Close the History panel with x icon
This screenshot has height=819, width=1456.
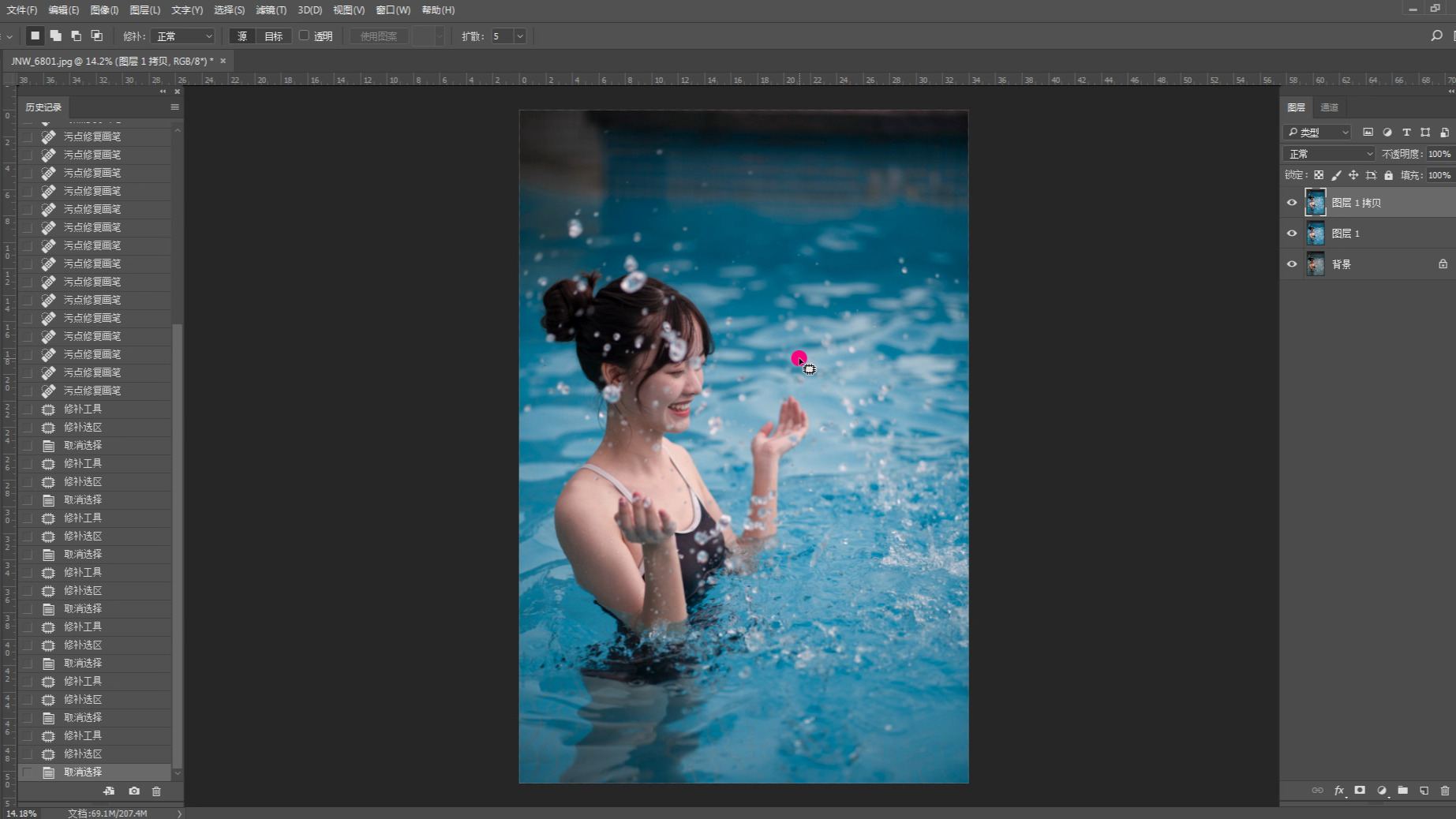click(177, 92)
